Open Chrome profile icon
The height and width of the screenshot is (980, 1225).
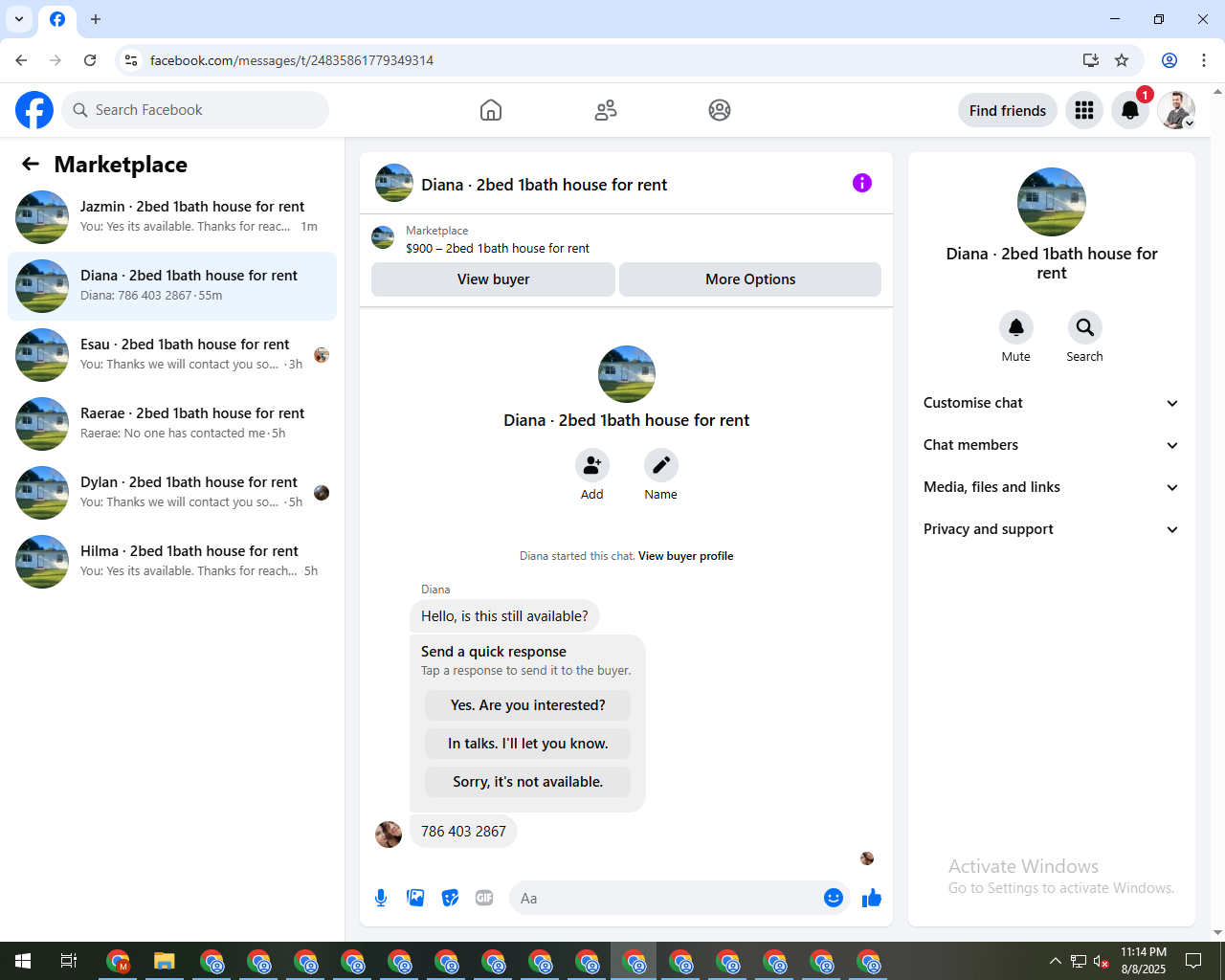[x=1169, y=60]
